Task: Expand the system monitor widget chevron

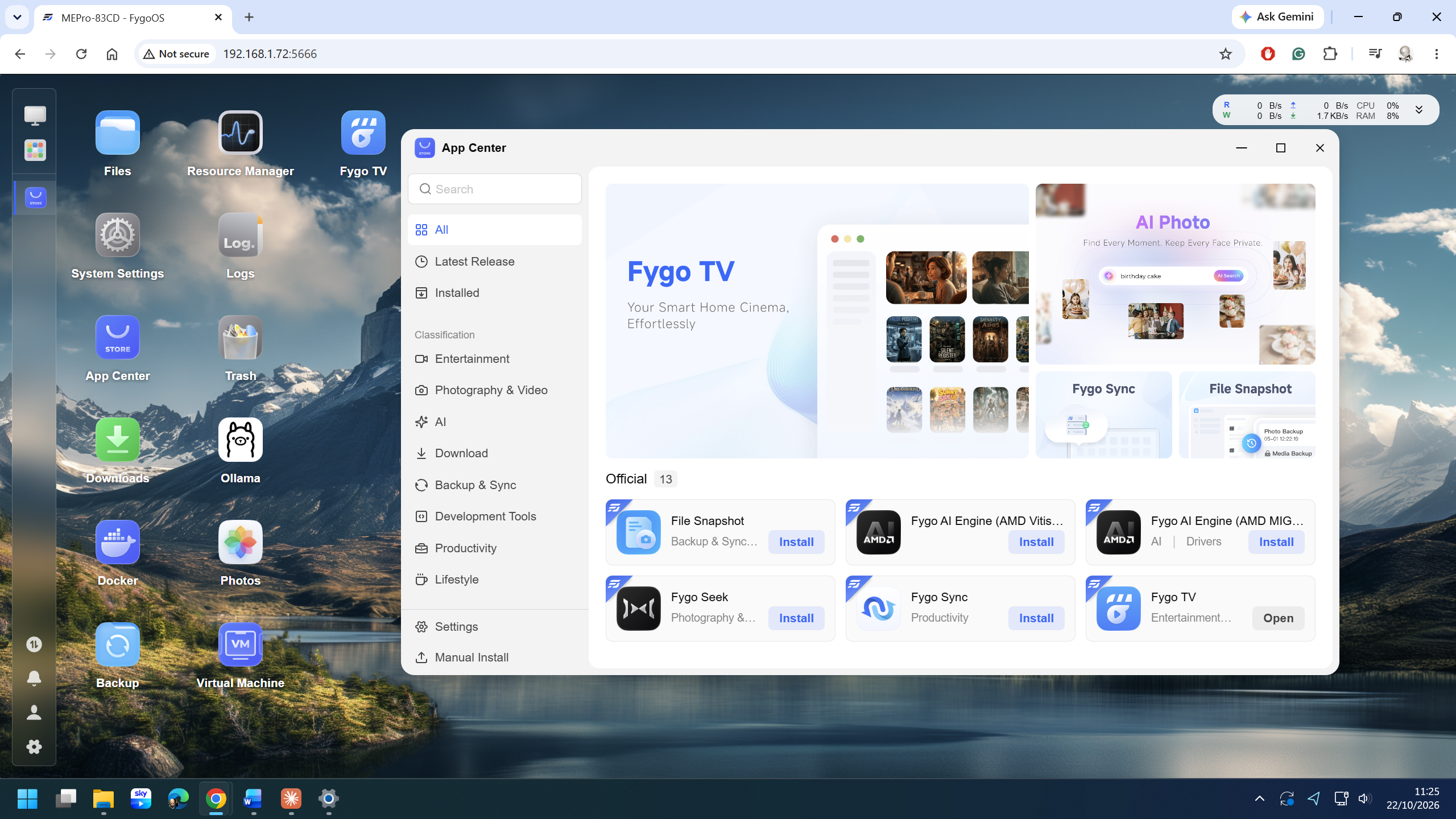Action: (x=1419, y=110)
